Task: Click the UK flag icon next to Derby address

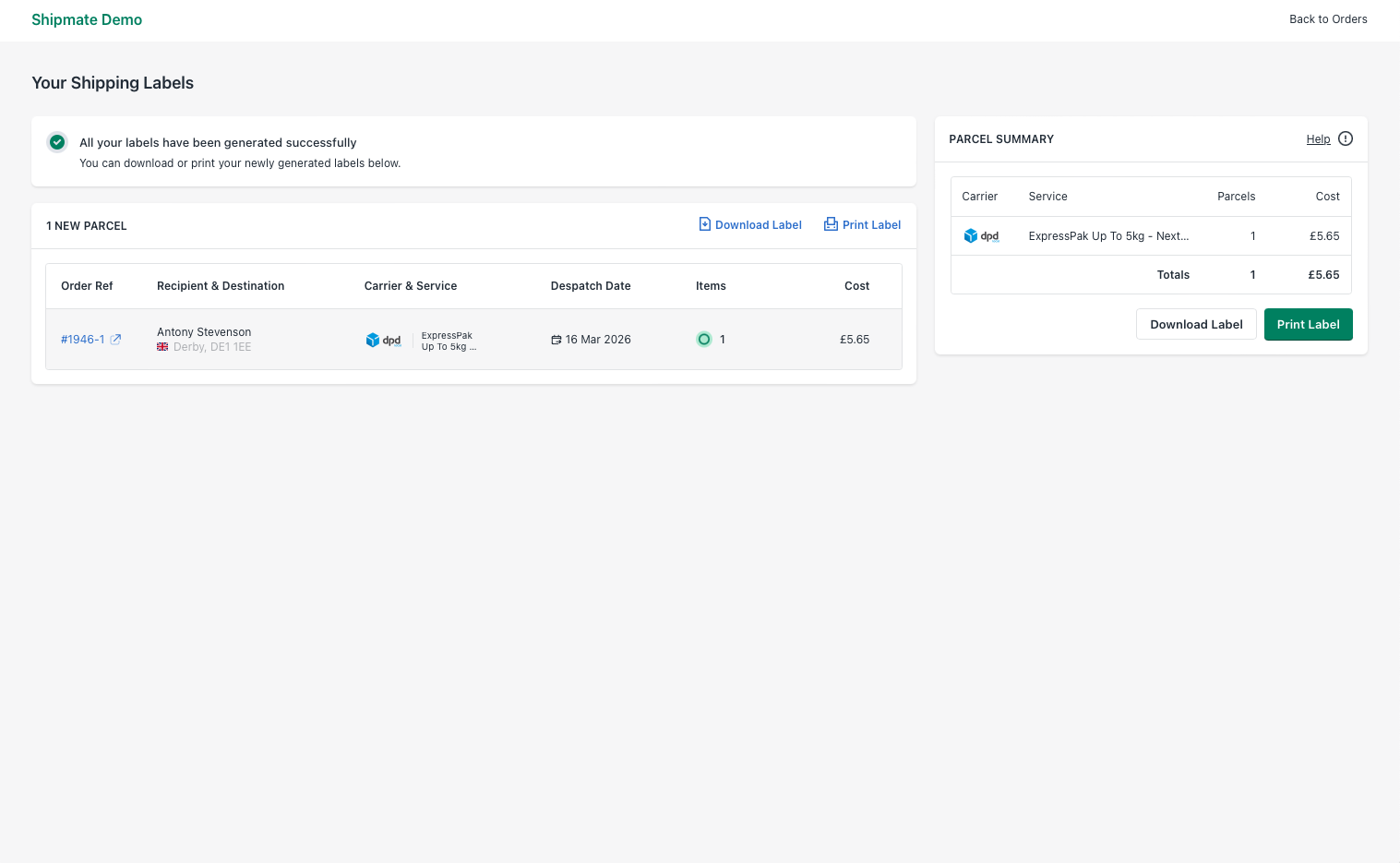Action: pos(162,347)
